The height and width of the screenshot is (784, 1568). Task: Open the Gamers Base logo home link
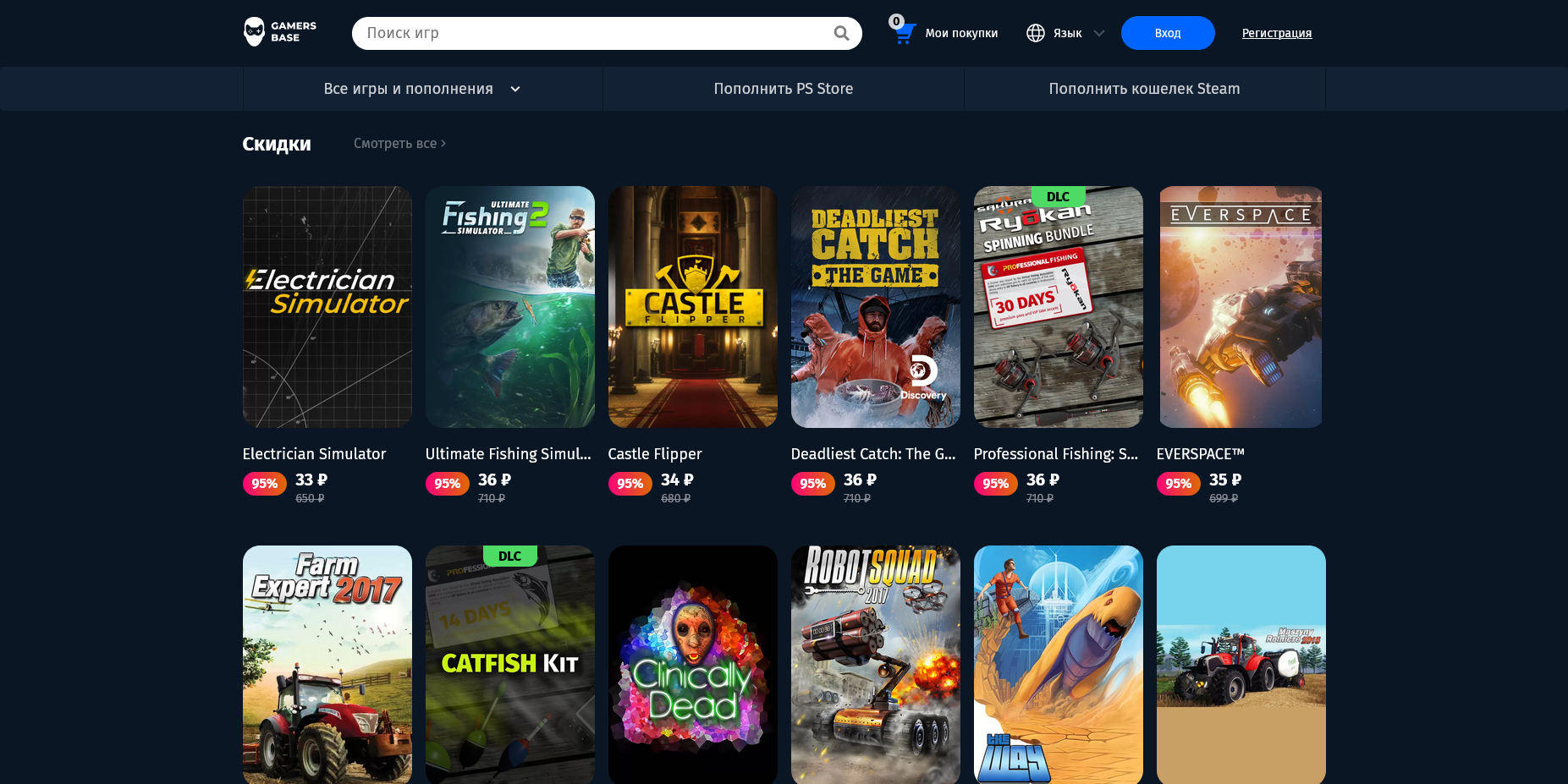coord(280,32)
